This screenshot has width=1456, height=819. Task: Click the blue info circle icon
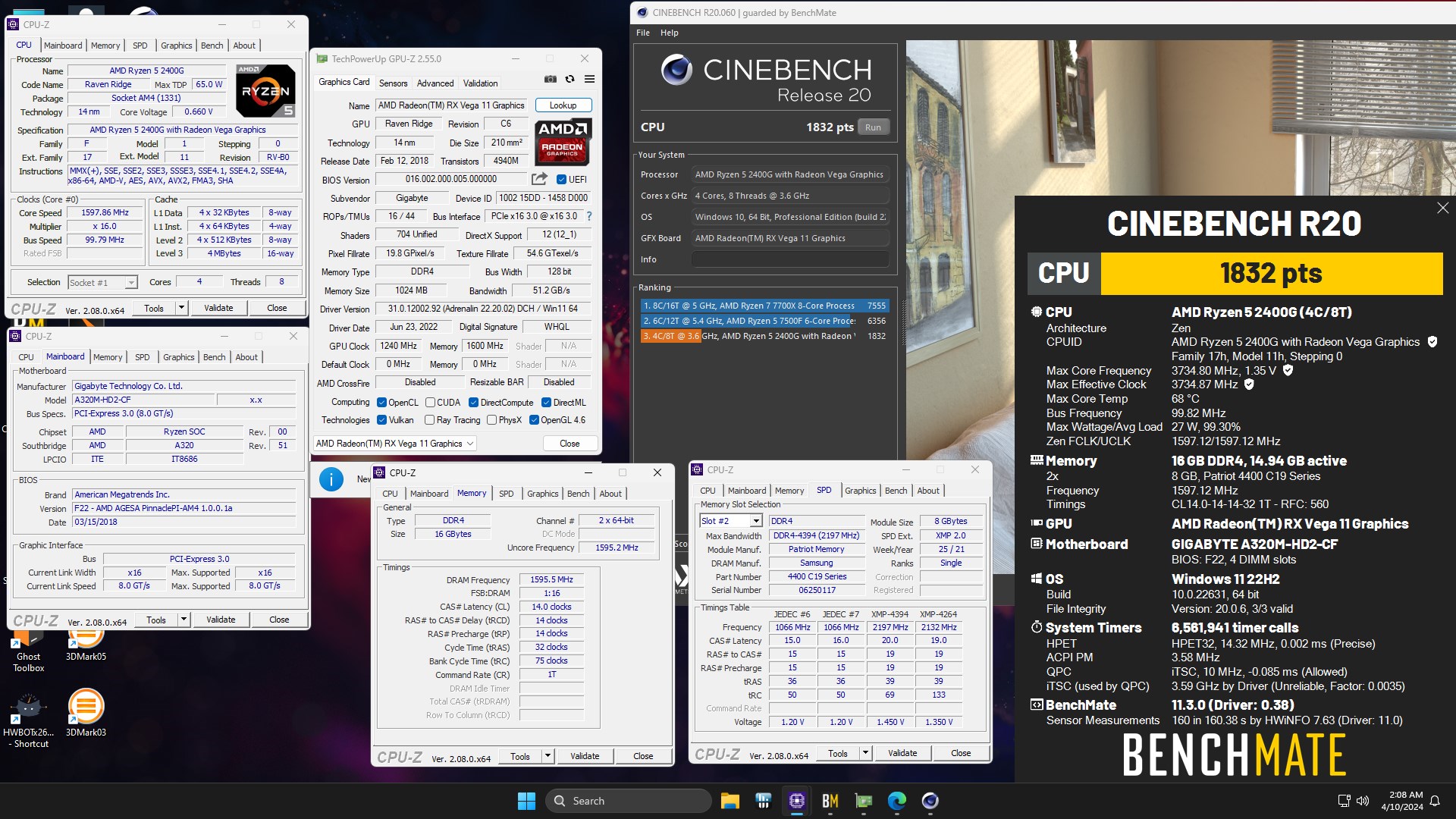click(x=331, y=479)
